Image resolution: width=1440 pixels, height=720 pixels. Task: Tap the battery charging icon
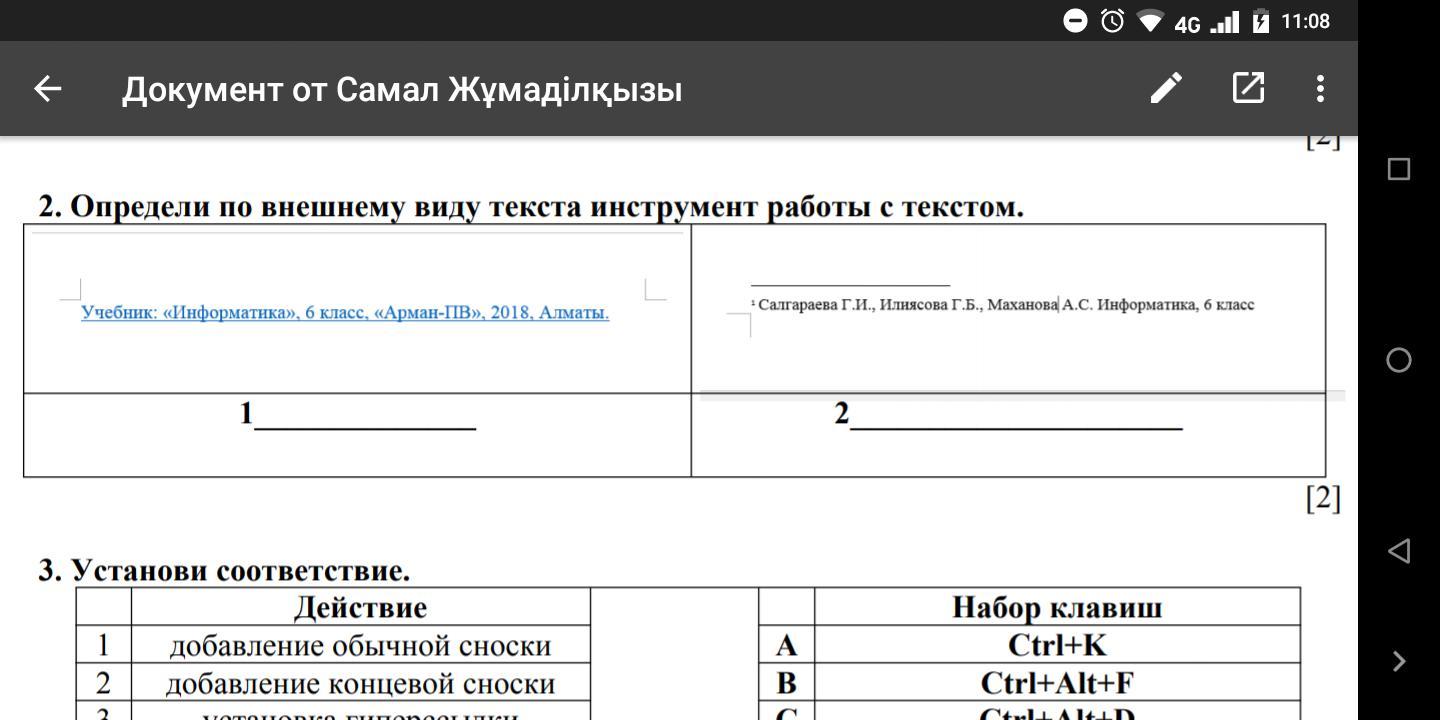tap(1260, 21)
